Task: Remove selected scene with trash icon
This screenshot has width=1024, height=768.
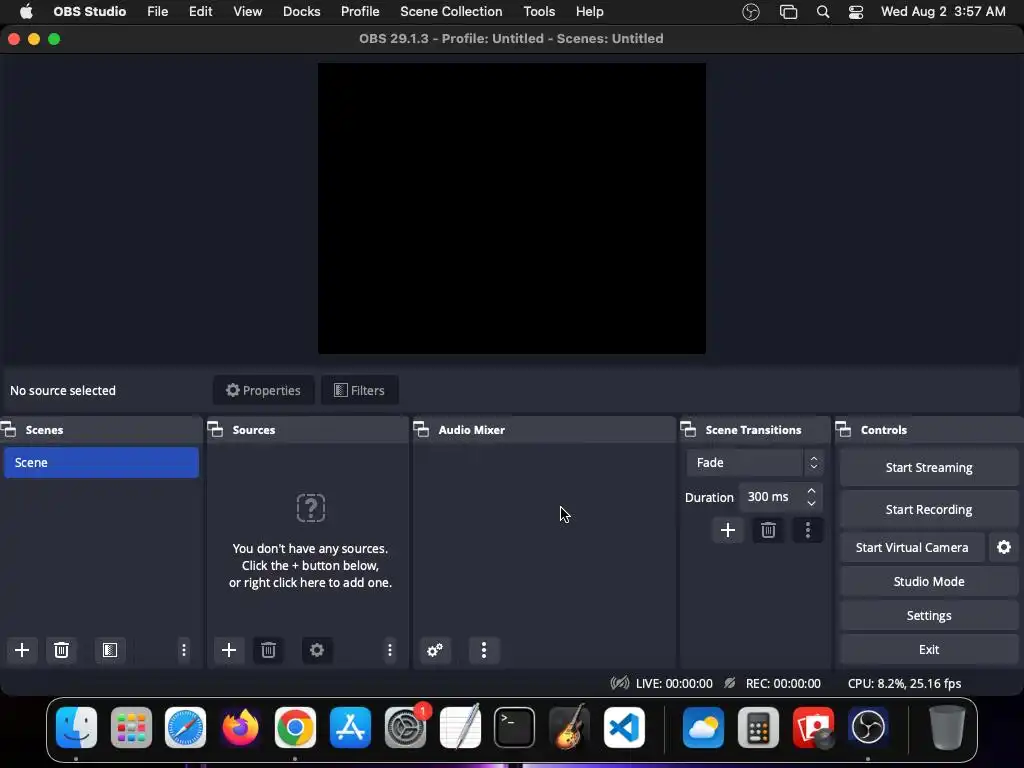Action: click(61, 650)
